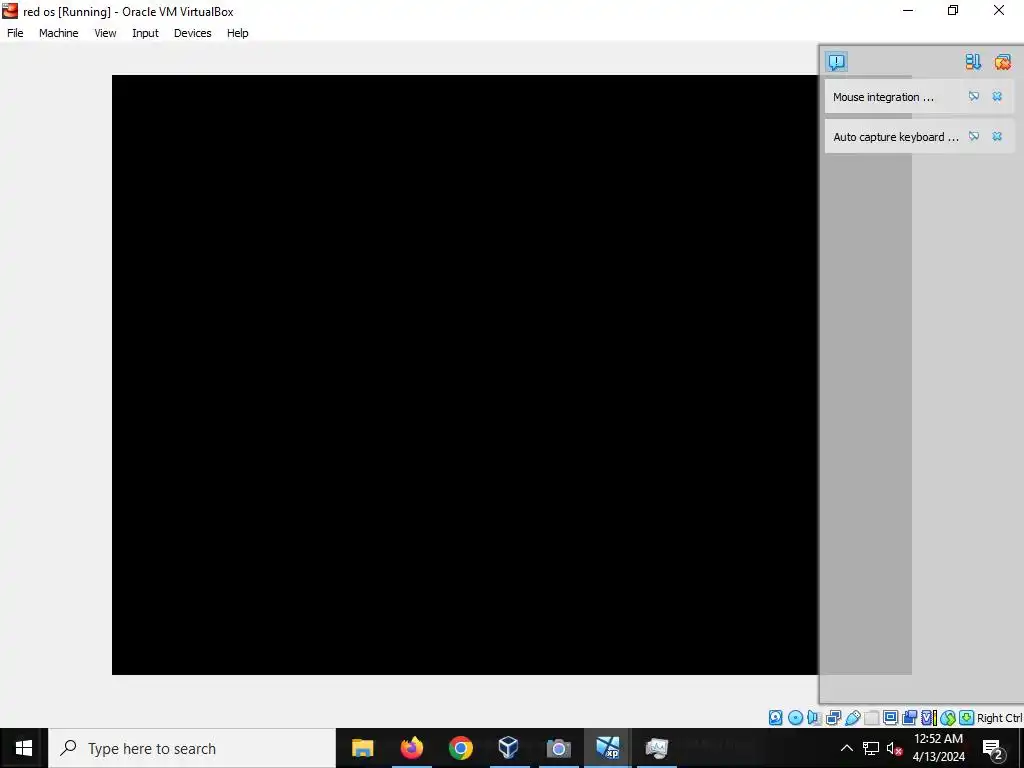Click the mouse integration status indicator

948,718
